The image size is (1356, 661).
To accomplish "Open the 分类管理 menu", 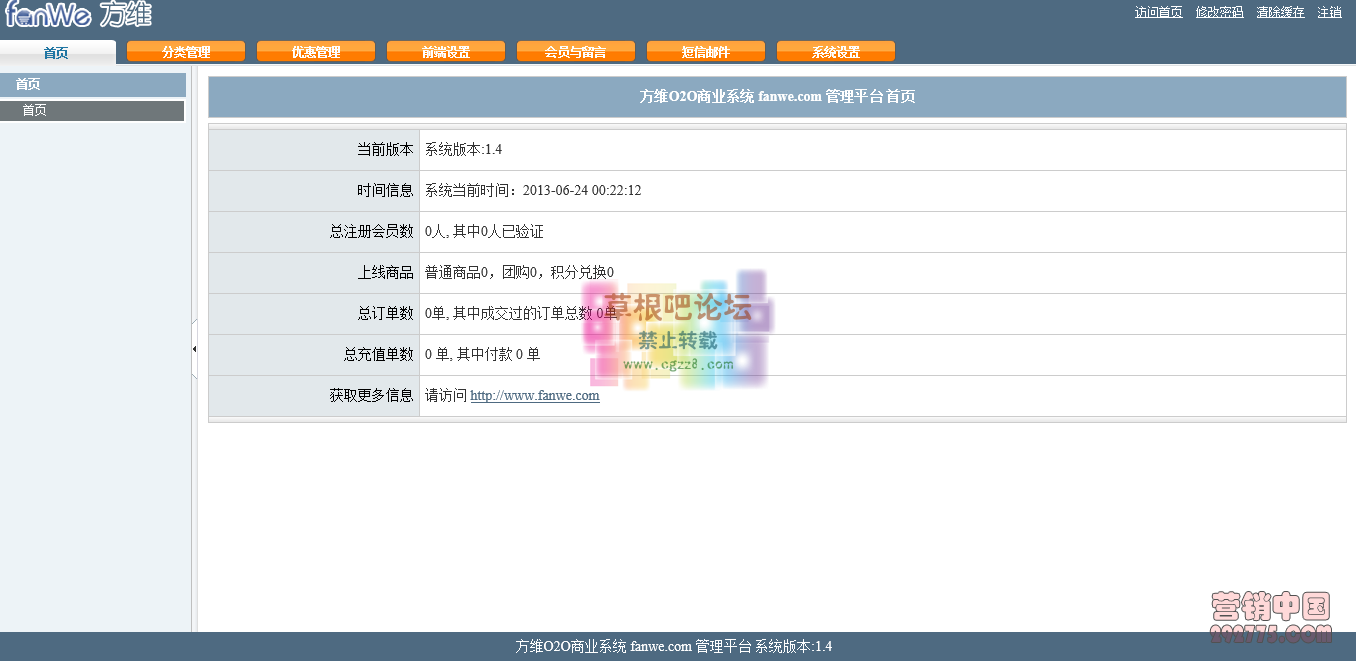I will [188, 50].
